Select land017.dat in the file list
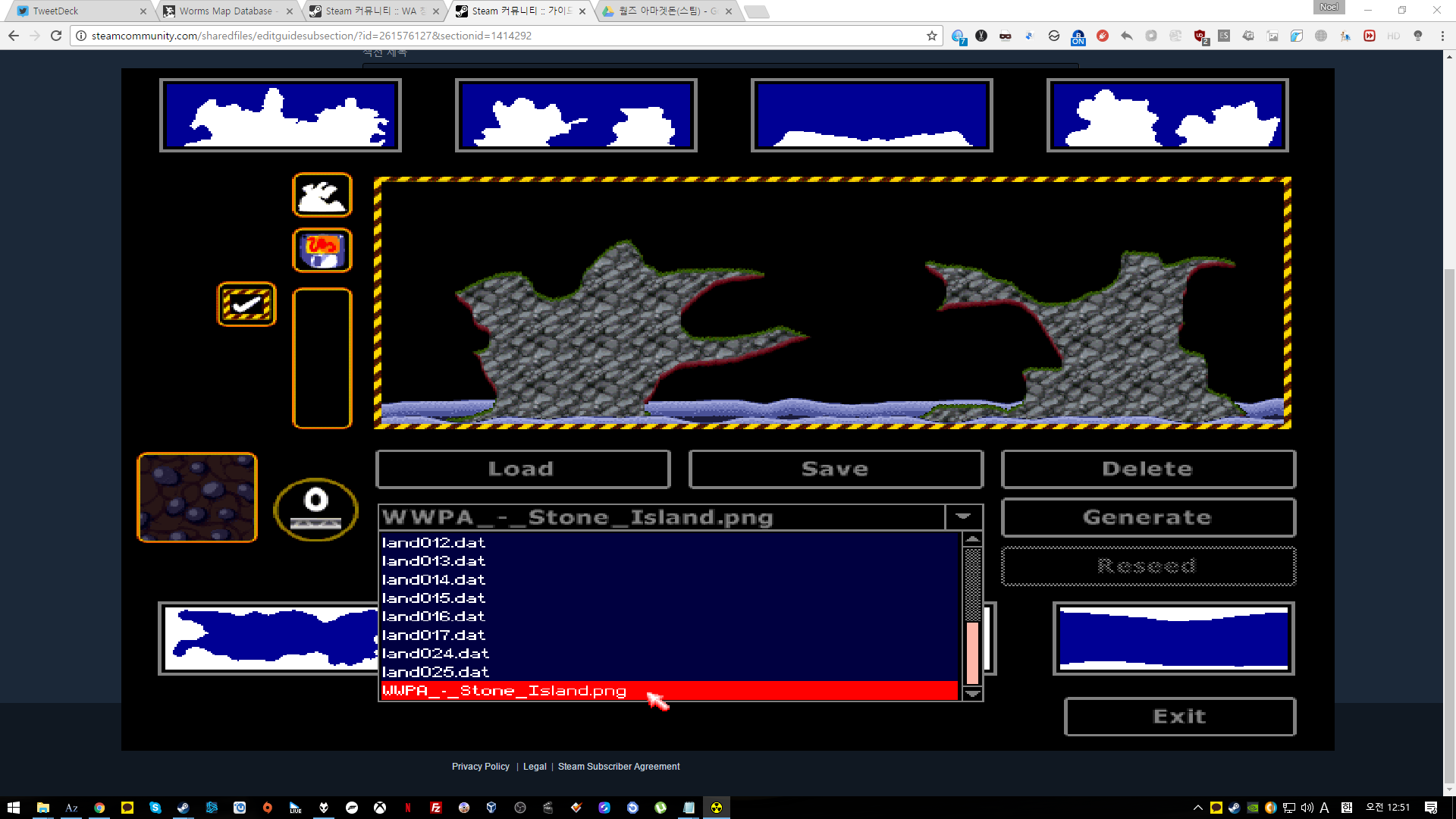The width and height of the screenshot is (1456, 819). [433, 635]
